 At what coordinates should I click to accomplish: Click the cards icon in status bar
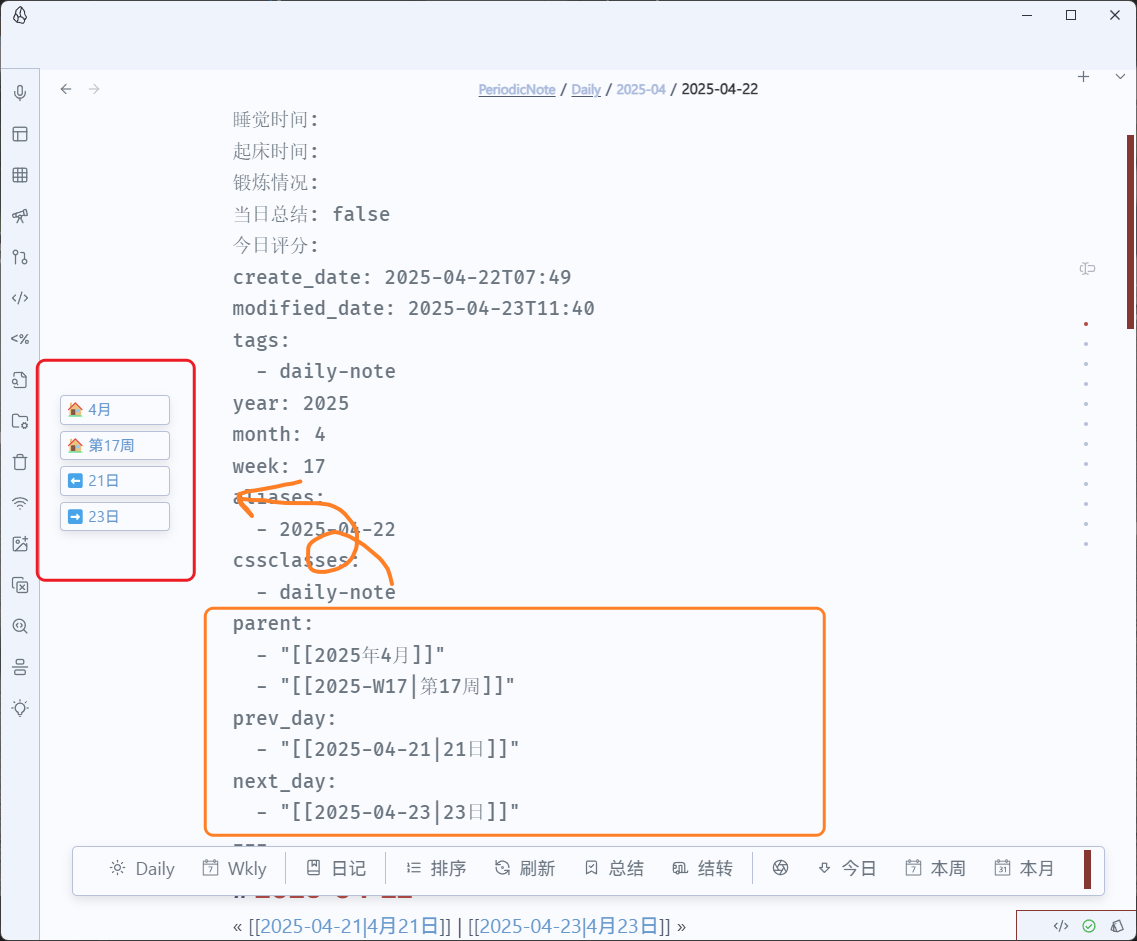(x=1117, y=926)
